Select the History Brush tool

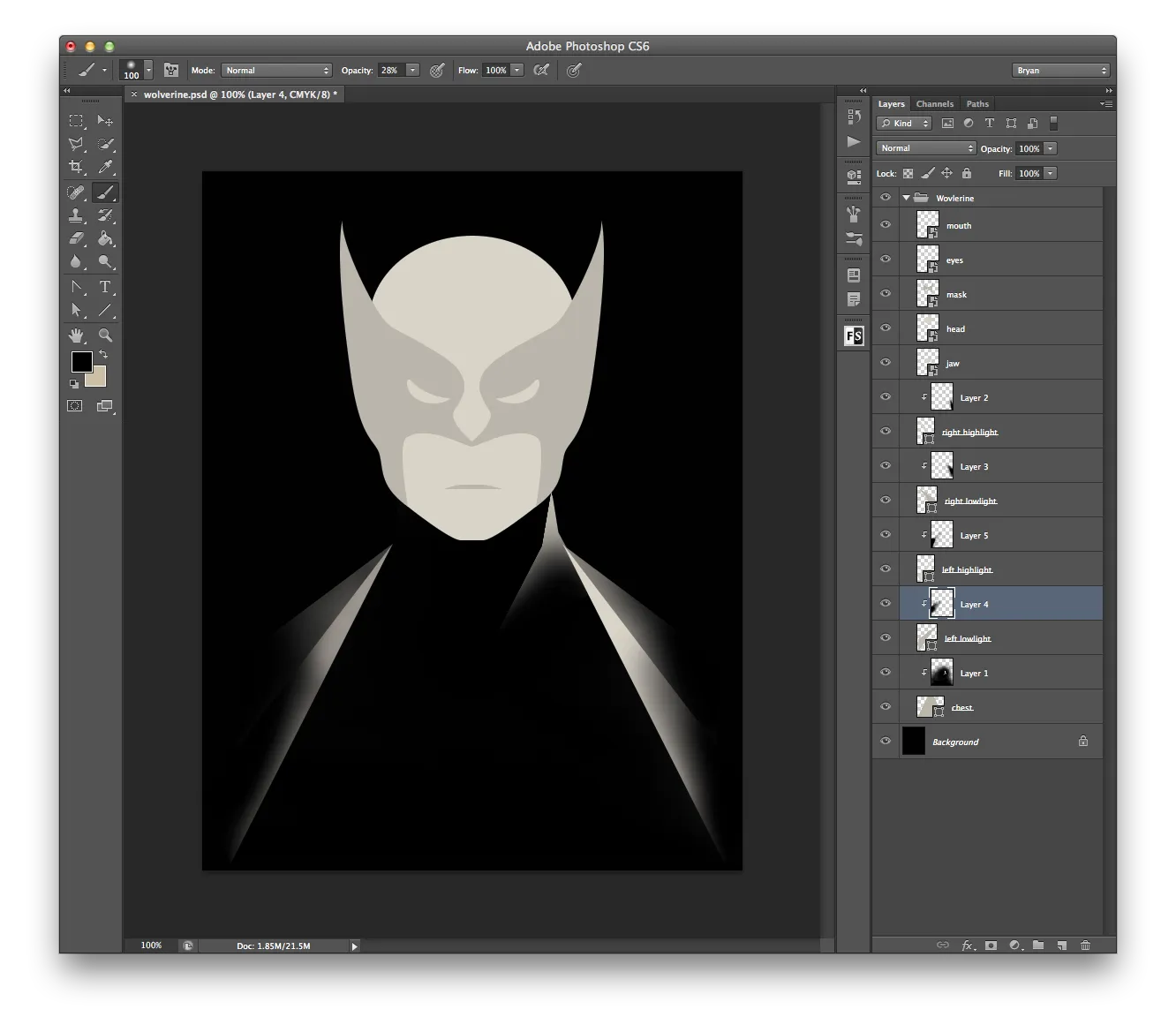(105, 215)
